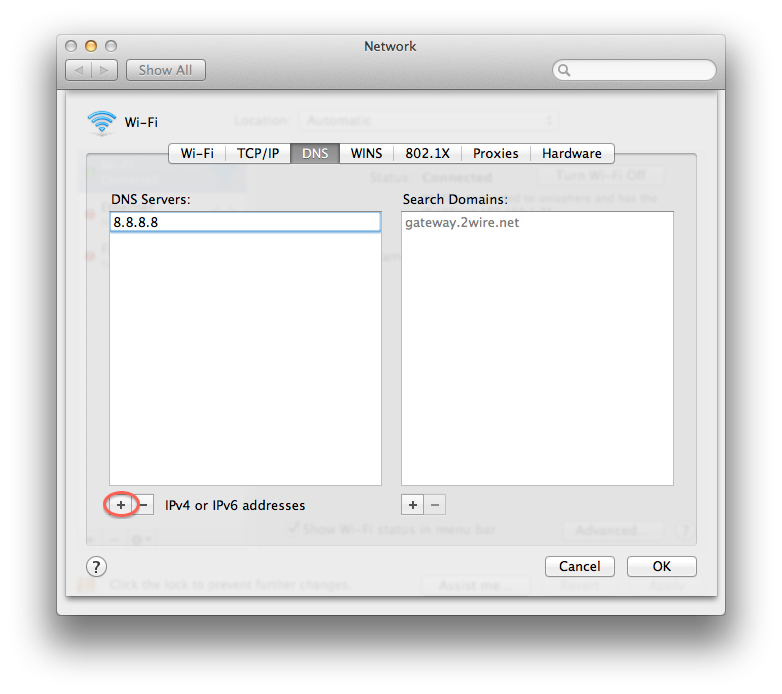Go back using the left arrow button
Viewport: 782px width, 694px height.
79,70
